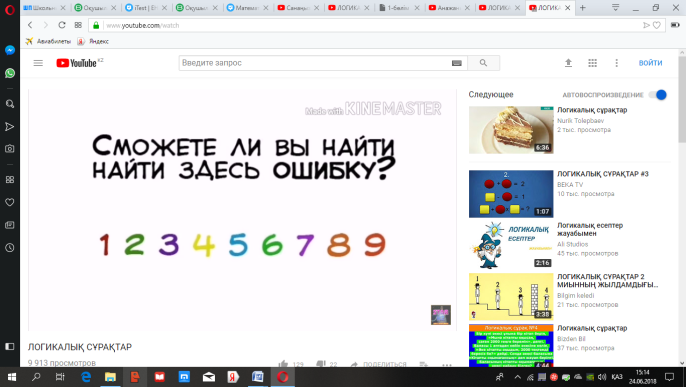Open Microsoft Edge from the taskbar

86,377
